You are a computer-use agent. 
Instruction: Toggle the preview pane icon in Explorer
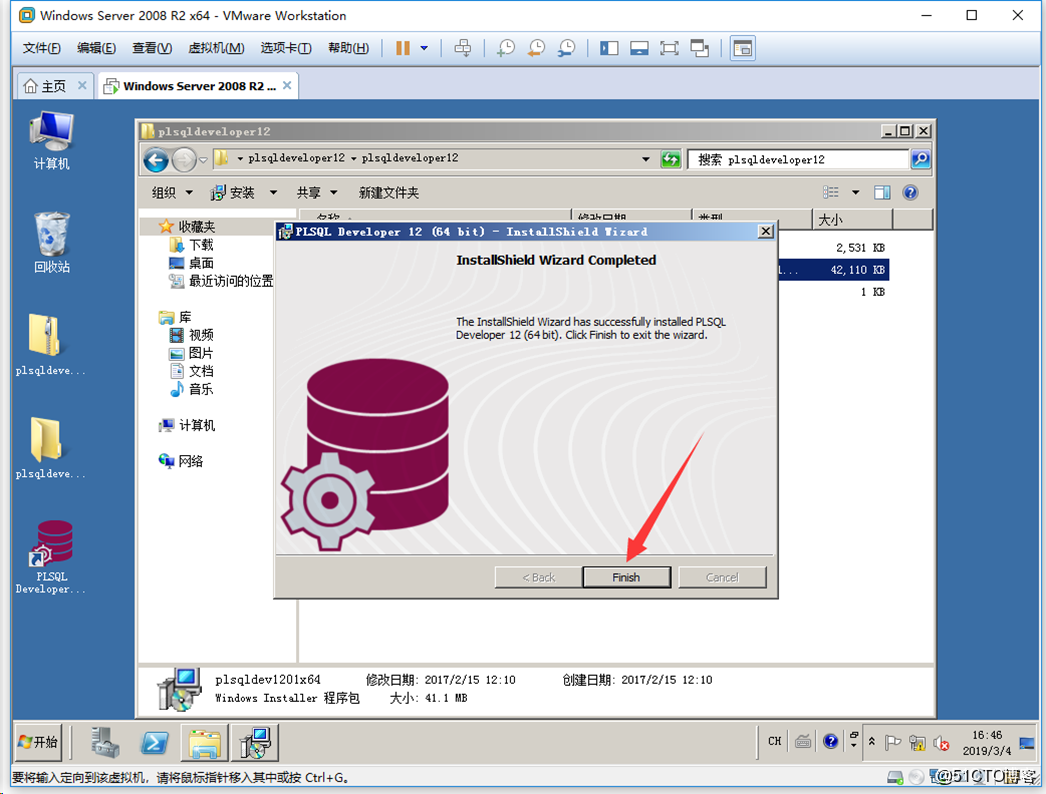pos(882,192)
